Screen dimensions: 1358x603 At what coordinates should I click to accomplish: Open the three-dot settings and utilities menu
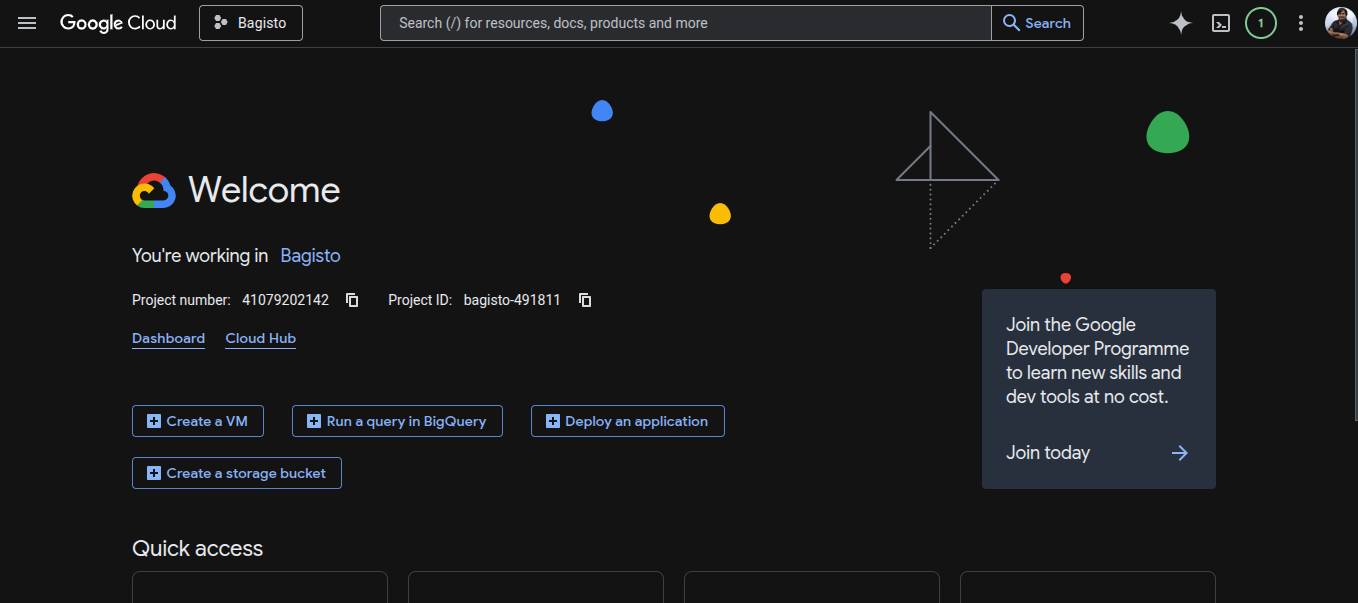pos(1301,23)
